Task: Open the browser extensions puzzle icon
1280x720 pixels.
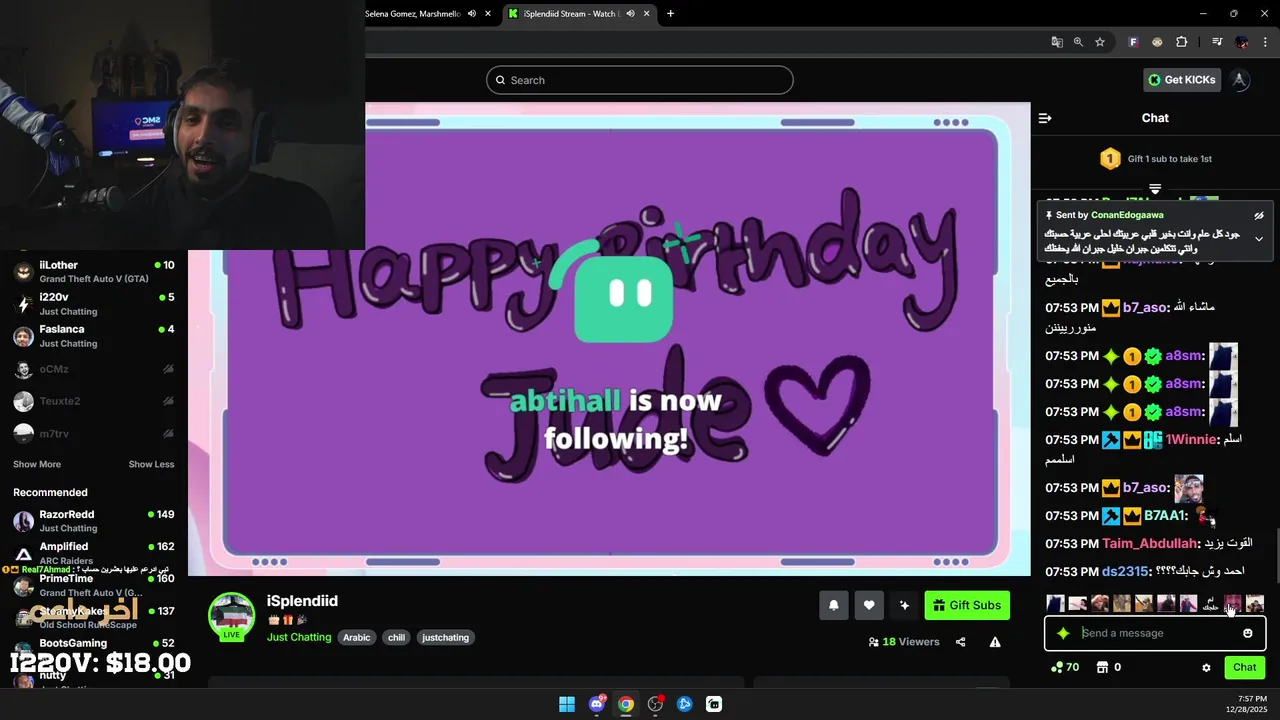Action: [x=1182, y=42]
